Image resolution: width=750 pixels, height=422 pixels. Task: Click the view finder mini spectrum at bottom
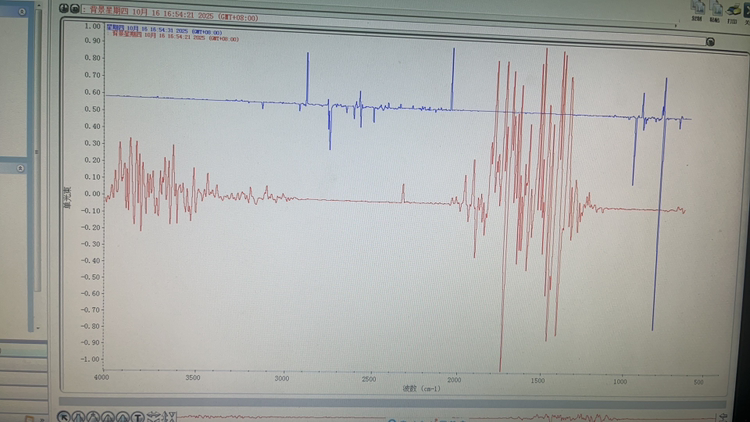(447, 417)
